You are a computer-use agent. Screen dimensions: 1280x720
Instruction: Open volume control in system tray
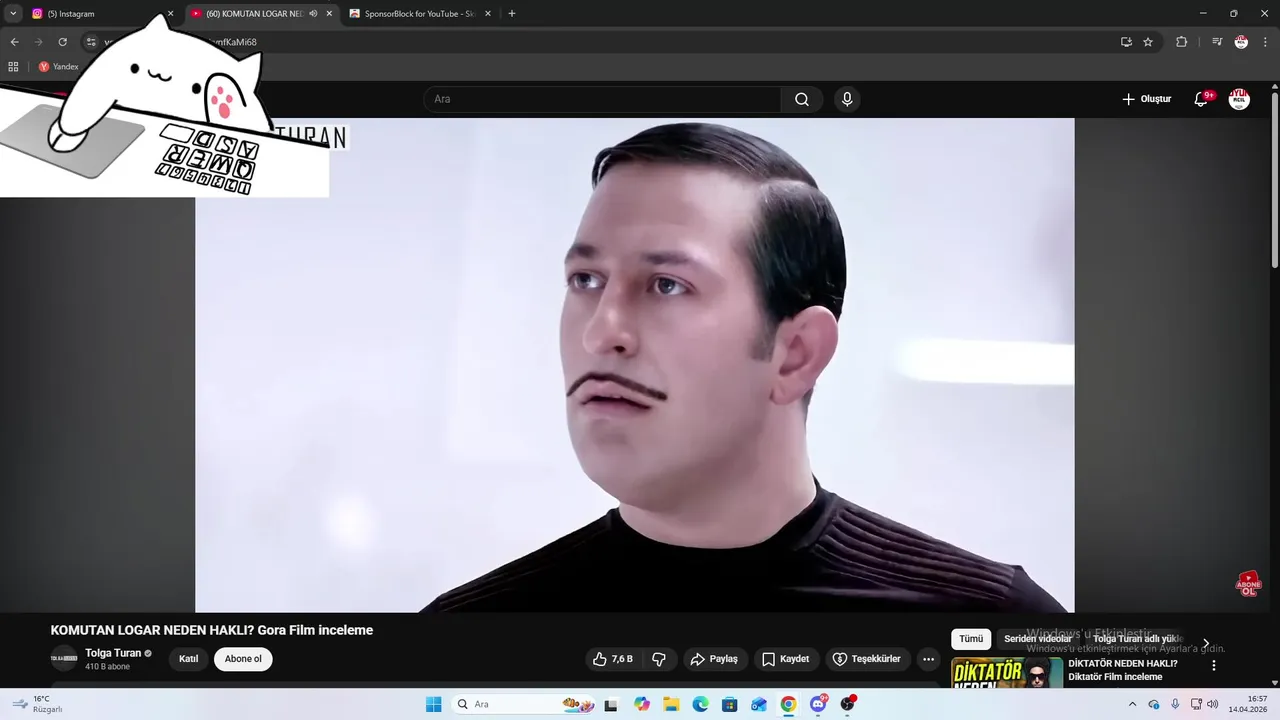(1212, 704)
